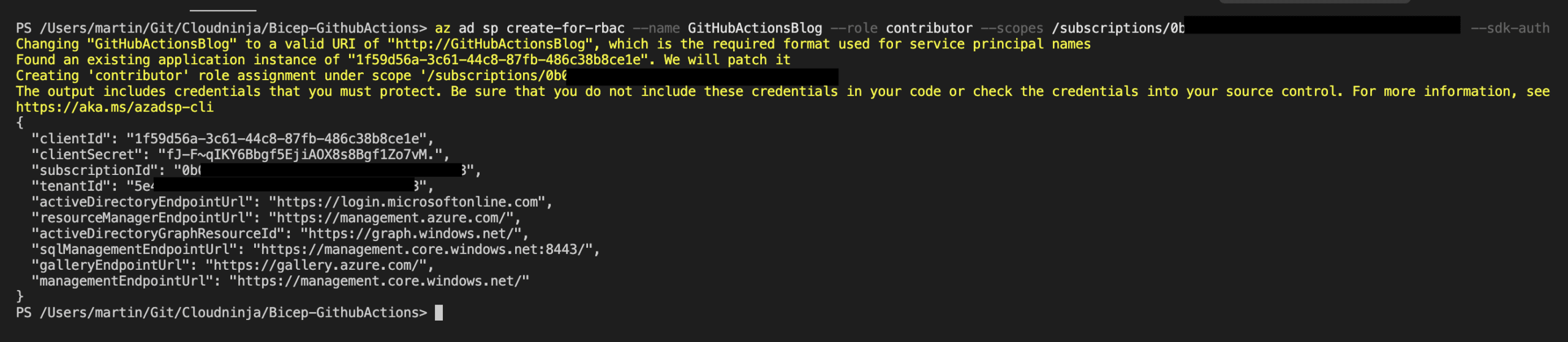
Task: Click the --name parameter in command
Action: click(656, 29)
